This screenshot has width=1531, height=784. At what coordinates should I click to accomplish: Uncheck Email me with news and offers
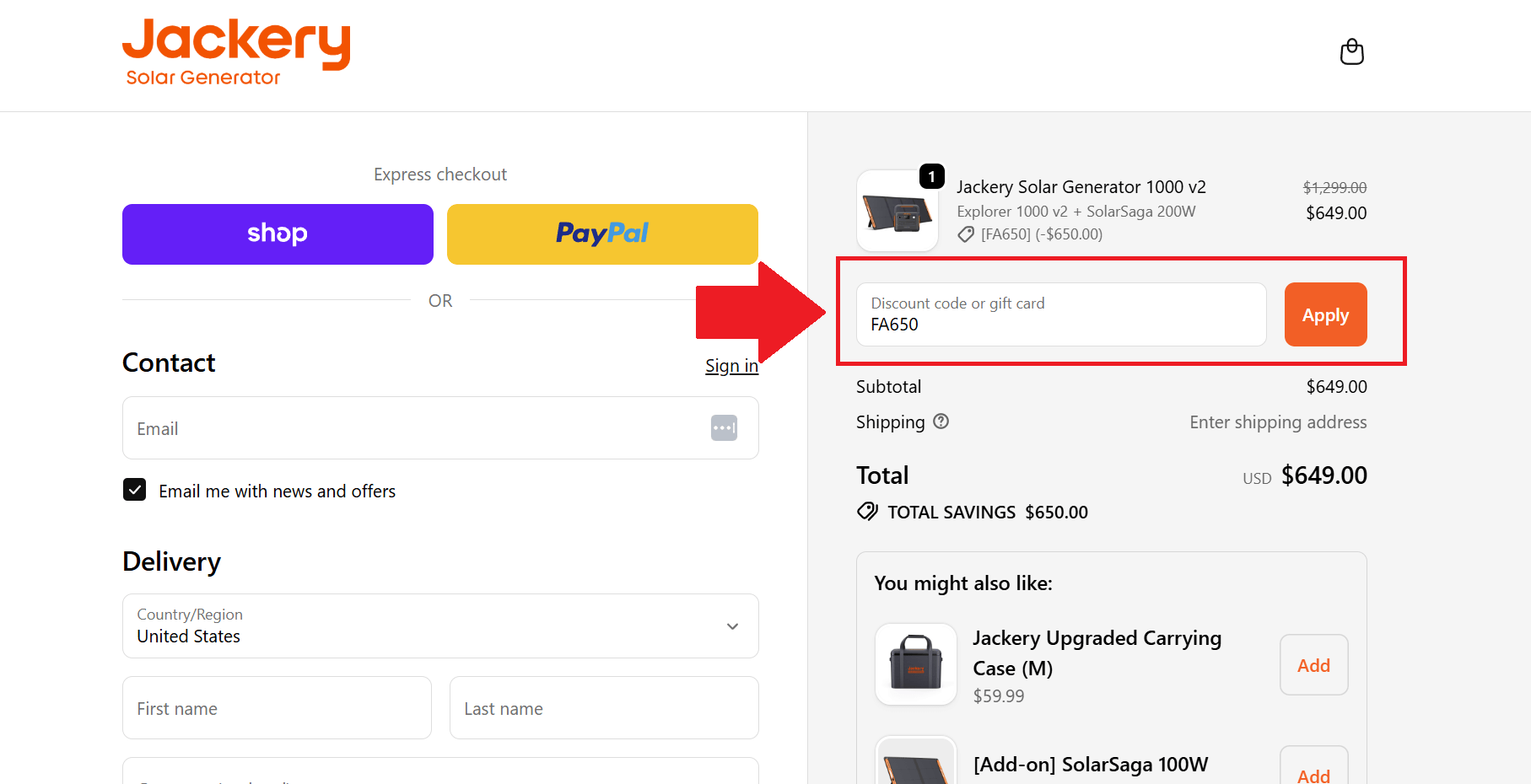pos(135,490)
